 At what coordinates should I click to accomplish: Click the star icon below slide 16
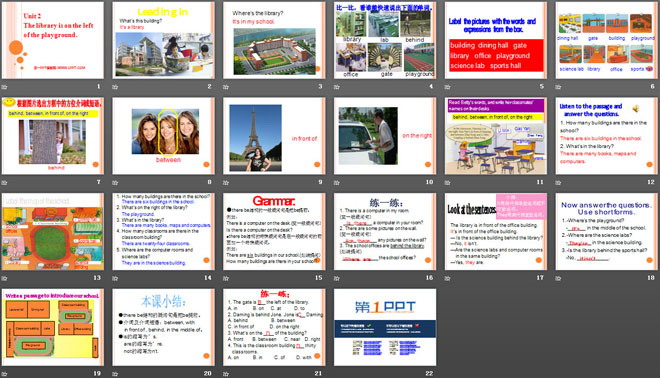click(x=337, y=278)
